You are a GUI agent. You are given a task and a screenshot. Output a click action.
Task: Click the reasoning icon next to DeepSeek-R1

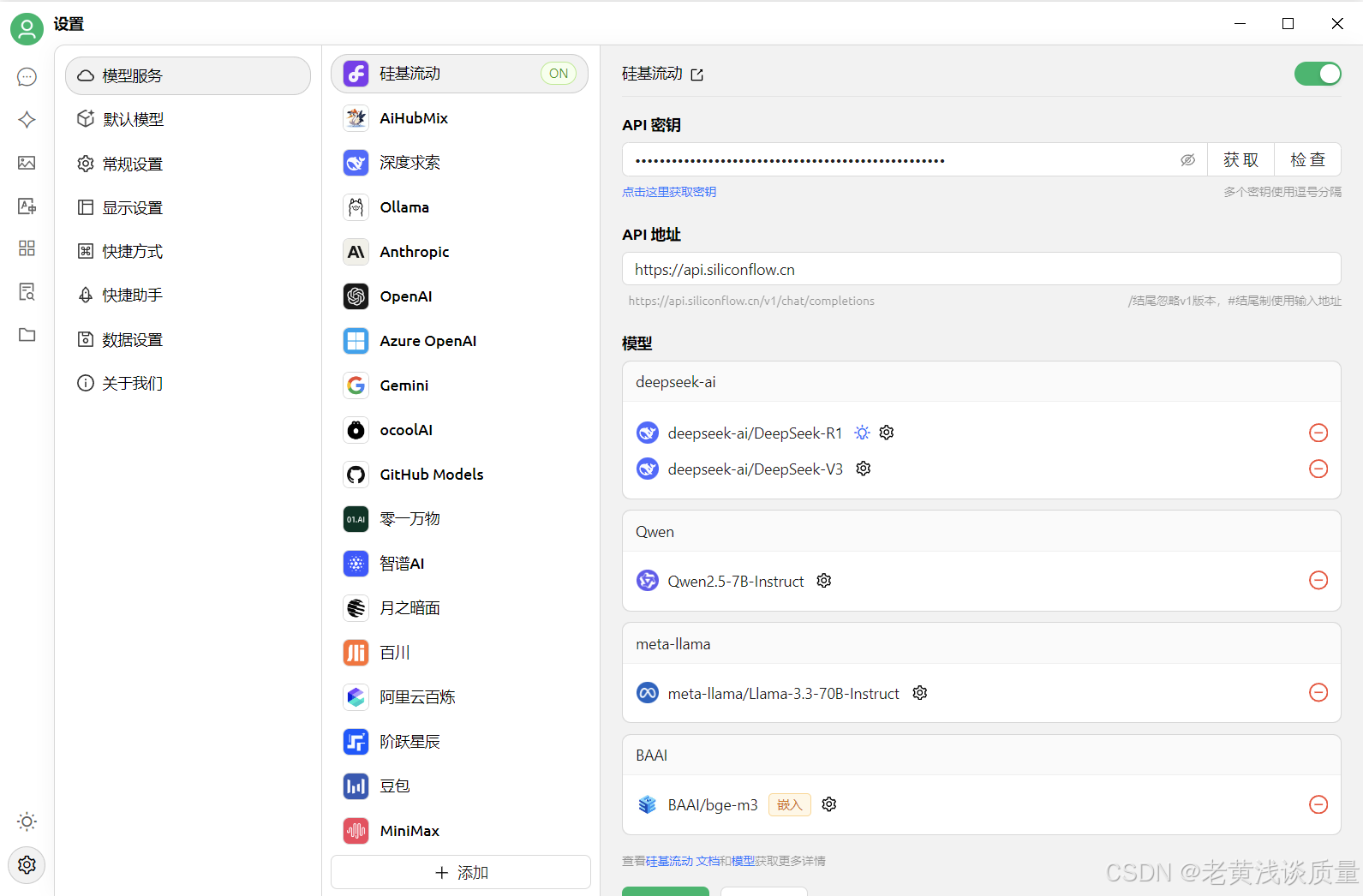tap(862, 433)
